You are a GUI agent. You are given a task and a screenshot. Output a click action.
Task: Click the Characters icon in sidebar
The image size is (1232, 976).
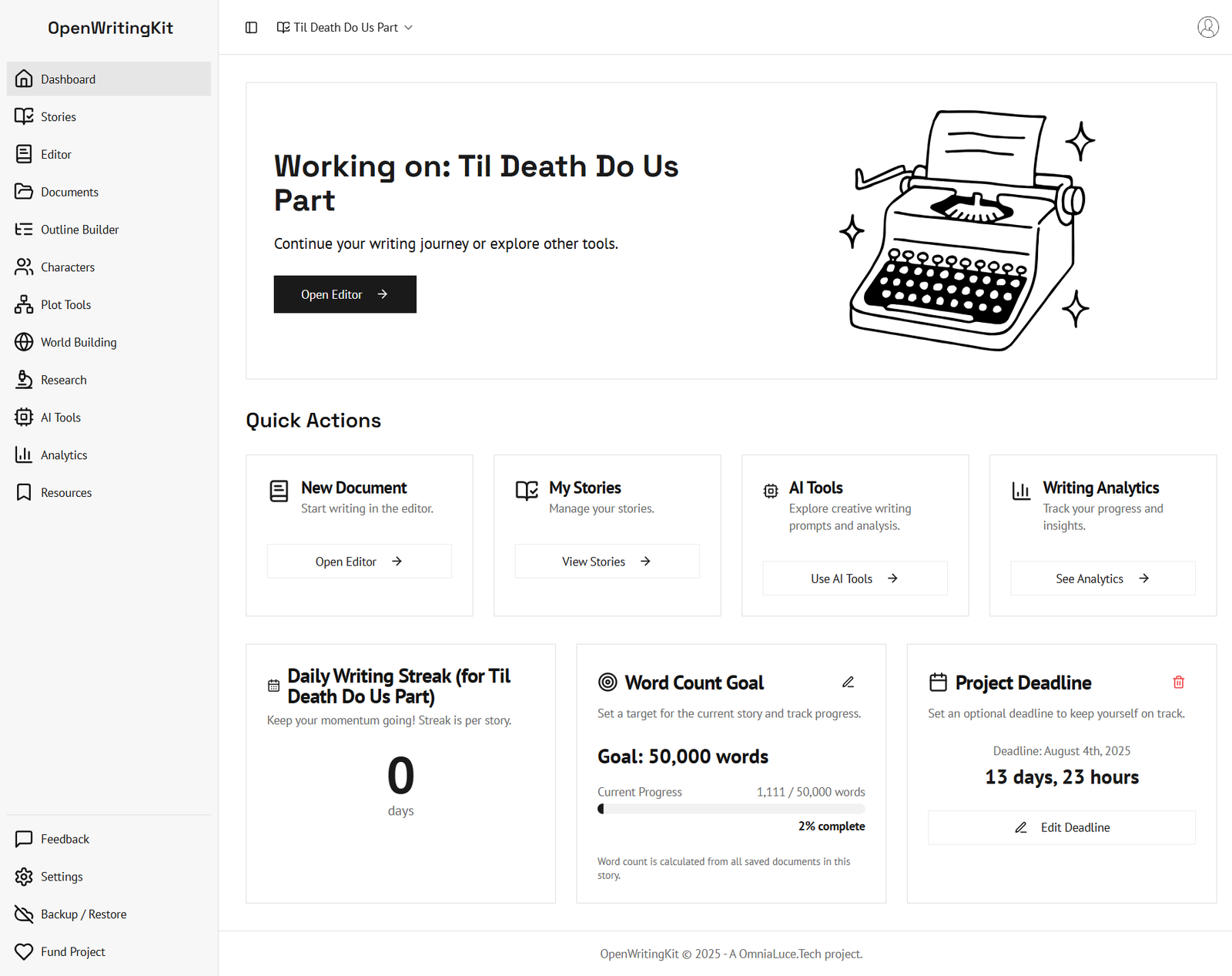[24, 267]
